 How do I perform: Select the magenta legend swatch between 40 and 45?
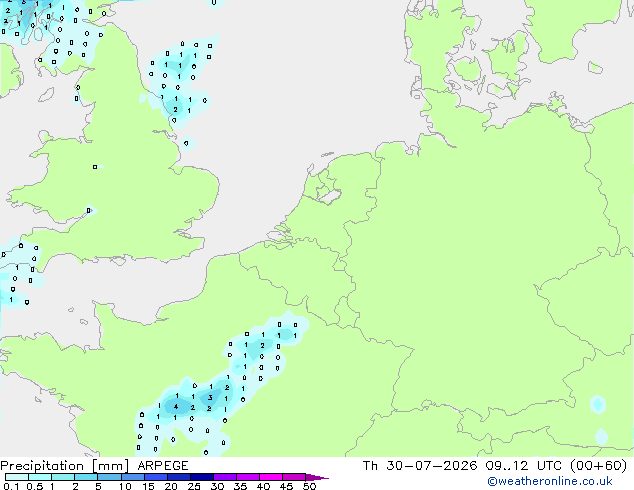pos(271,477)
